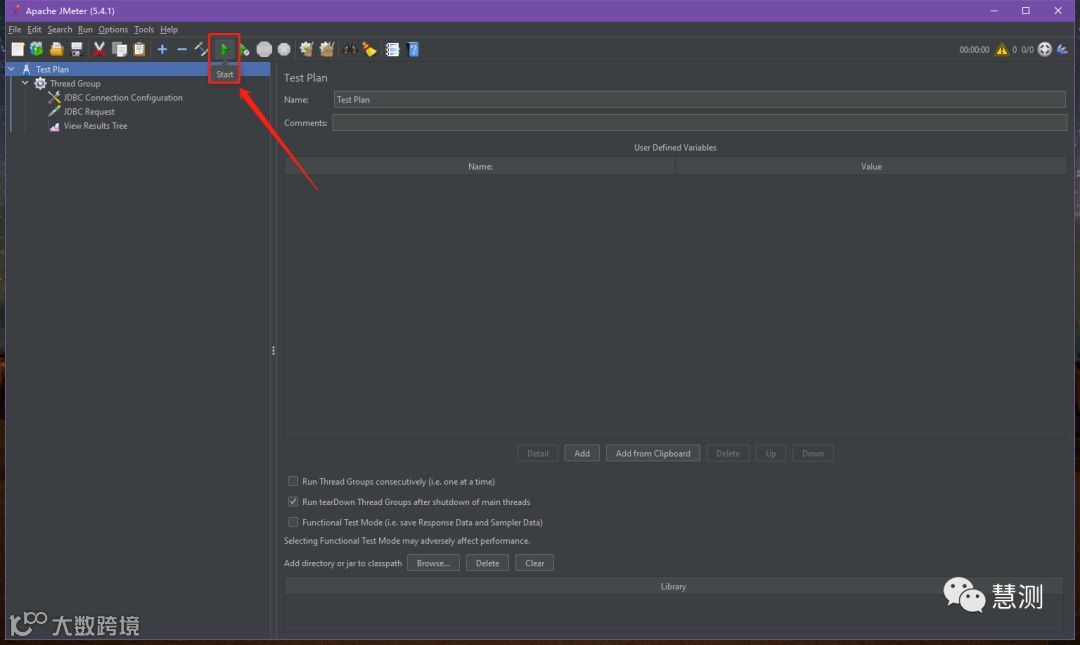The height and width of the screenshot is (645, 1080).
Task: Click the Up button
Action: (x=771, y=453)
